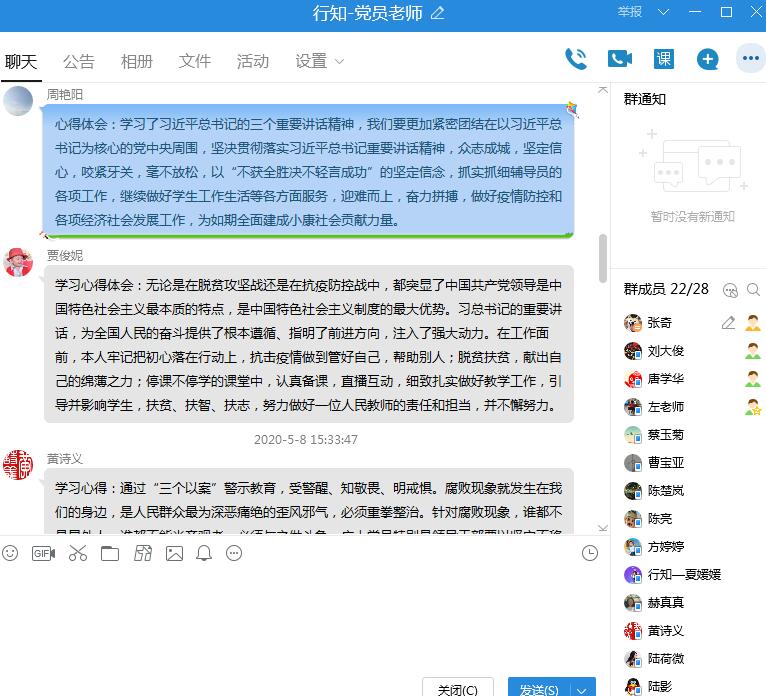Click the send picture icon

[174, 553]
